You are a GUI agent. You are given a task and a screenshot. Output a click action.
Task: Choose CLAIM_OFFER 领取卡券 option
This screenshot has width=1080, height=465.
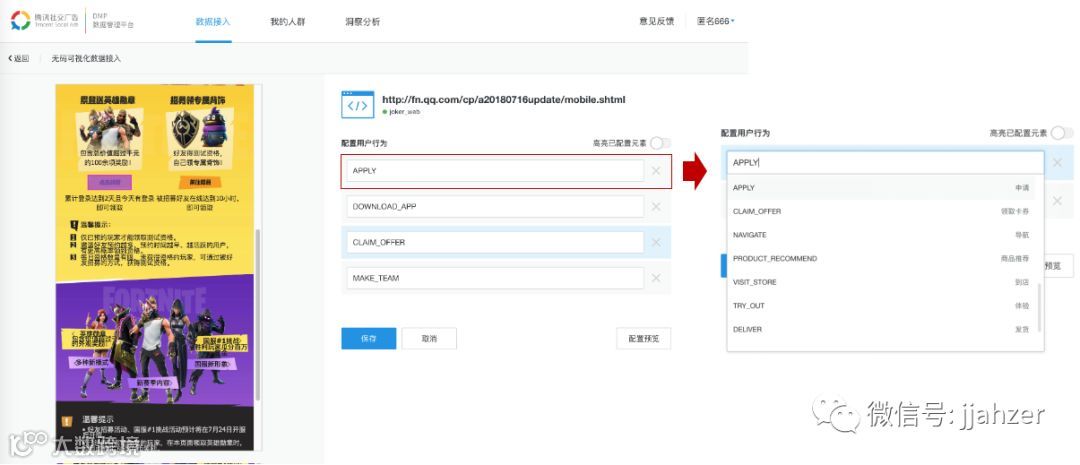tap(881, 211)
